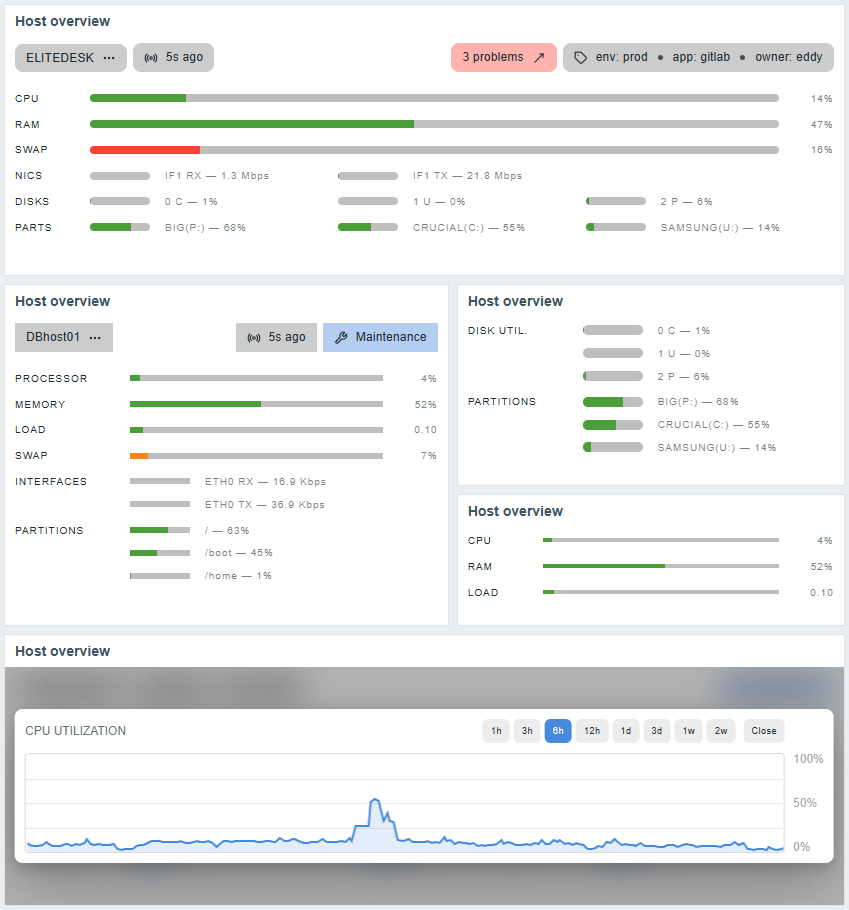Click the DBhost01 MEMORY usage bar
The height and width of the screenshot is (910, 849).
[x=256, y=405]
